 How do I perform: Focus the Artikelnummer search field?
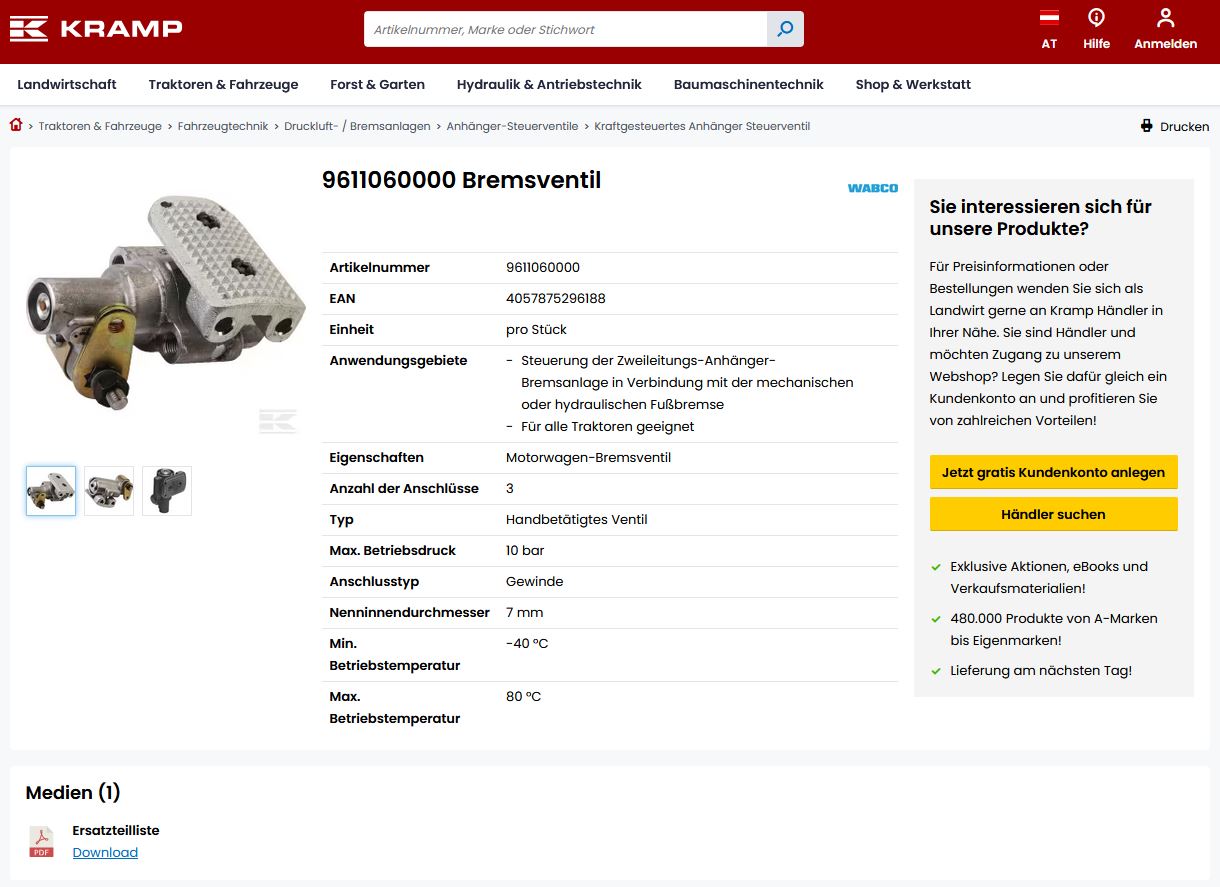(x=565, y=29)
